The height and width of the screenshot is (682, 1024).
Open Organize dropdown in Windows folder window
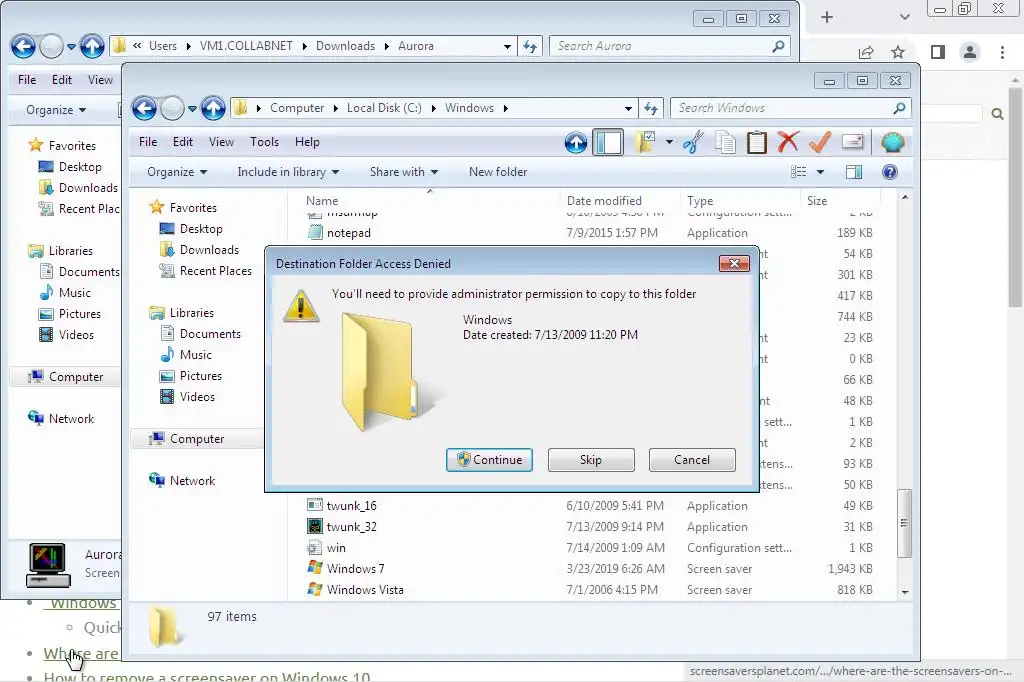[177, 172]
